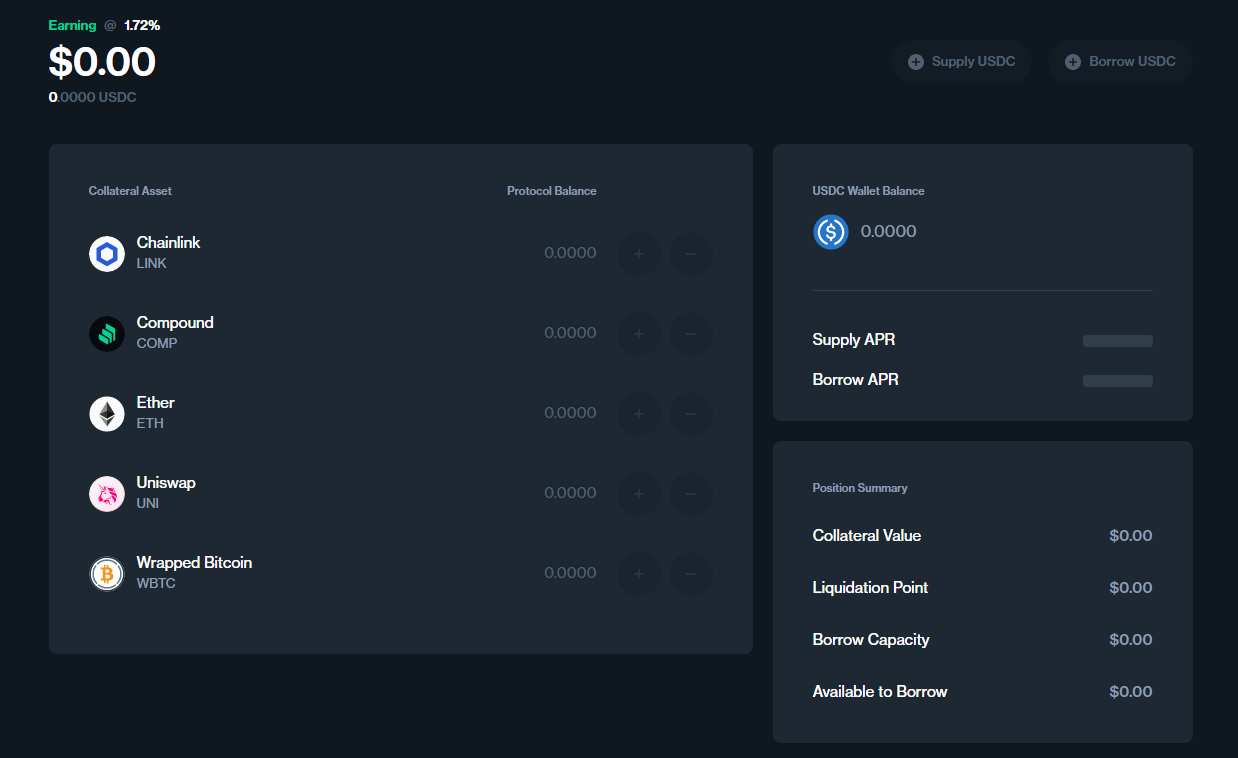This screenshot has height=758, width=1238.
Task: Withdraw Uniswap collateral with minus button
Action: point(691,494)
